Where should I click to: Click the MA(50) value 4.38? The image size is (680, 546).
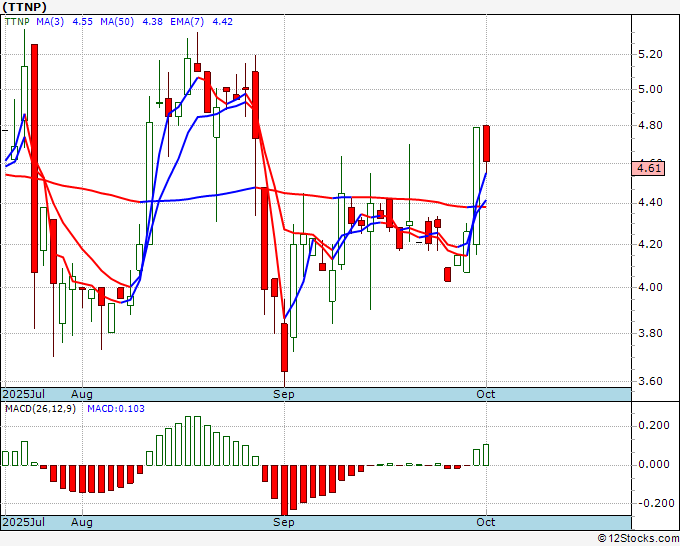click(153, 22)
